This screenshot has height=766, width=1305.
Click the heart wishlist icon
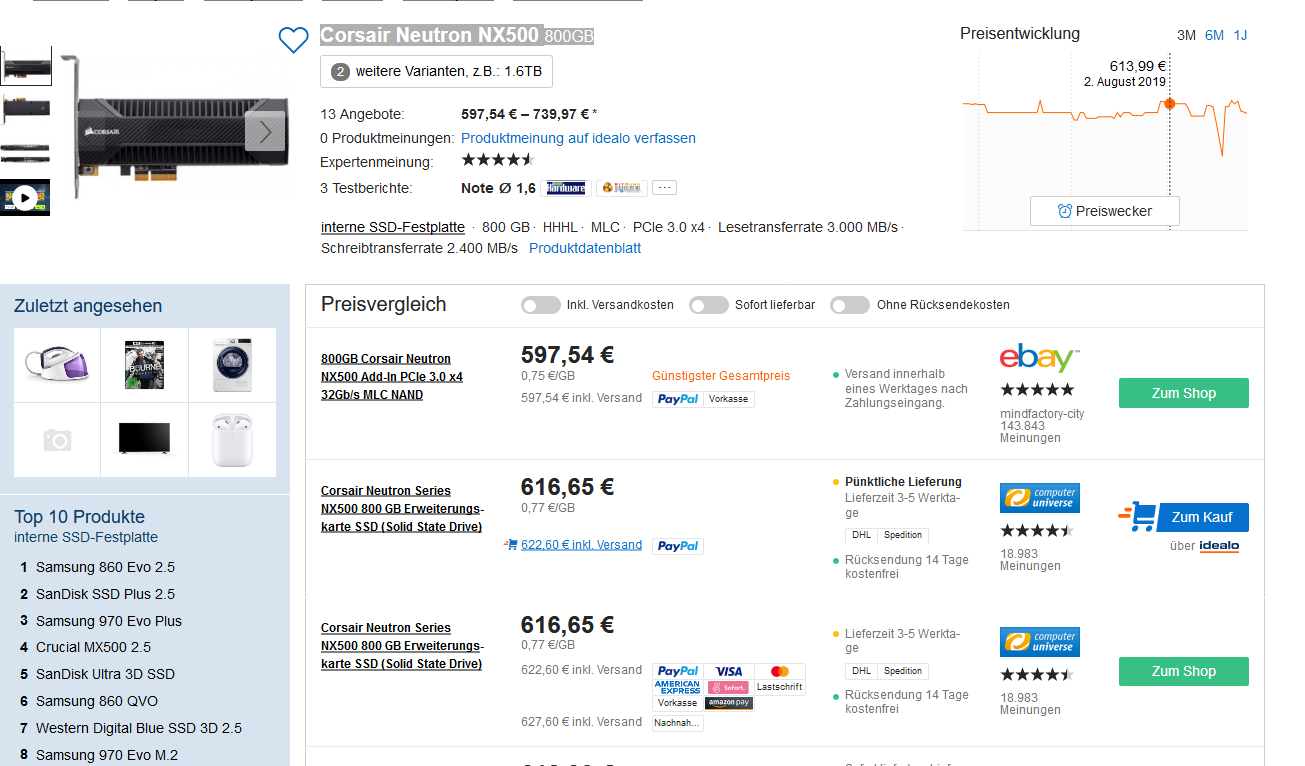tap(293, 40)
